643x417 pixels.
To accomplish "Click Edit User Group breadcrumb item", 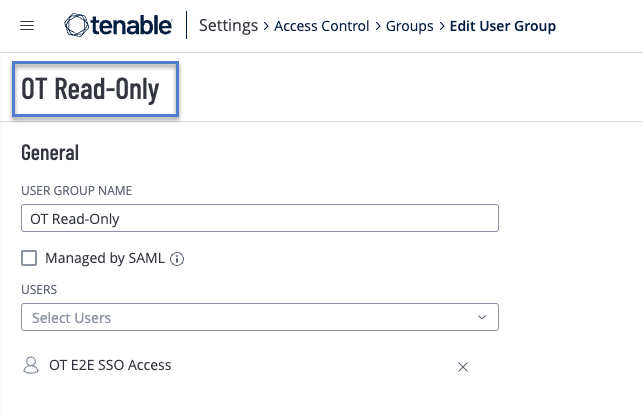I will [501, 26].
